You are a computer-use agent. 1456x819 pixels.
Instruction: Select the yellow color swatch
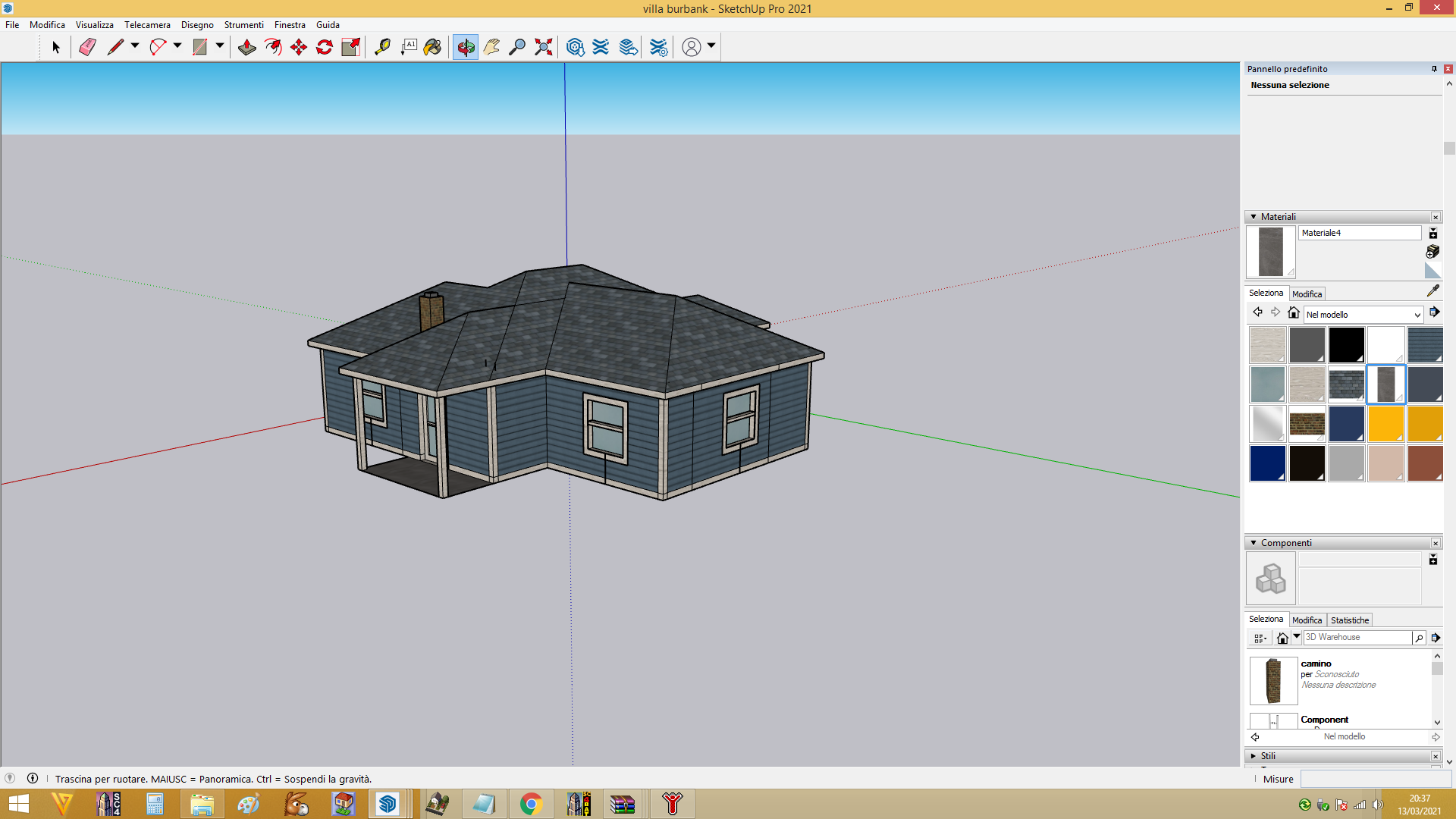(x=1386, y=424)
